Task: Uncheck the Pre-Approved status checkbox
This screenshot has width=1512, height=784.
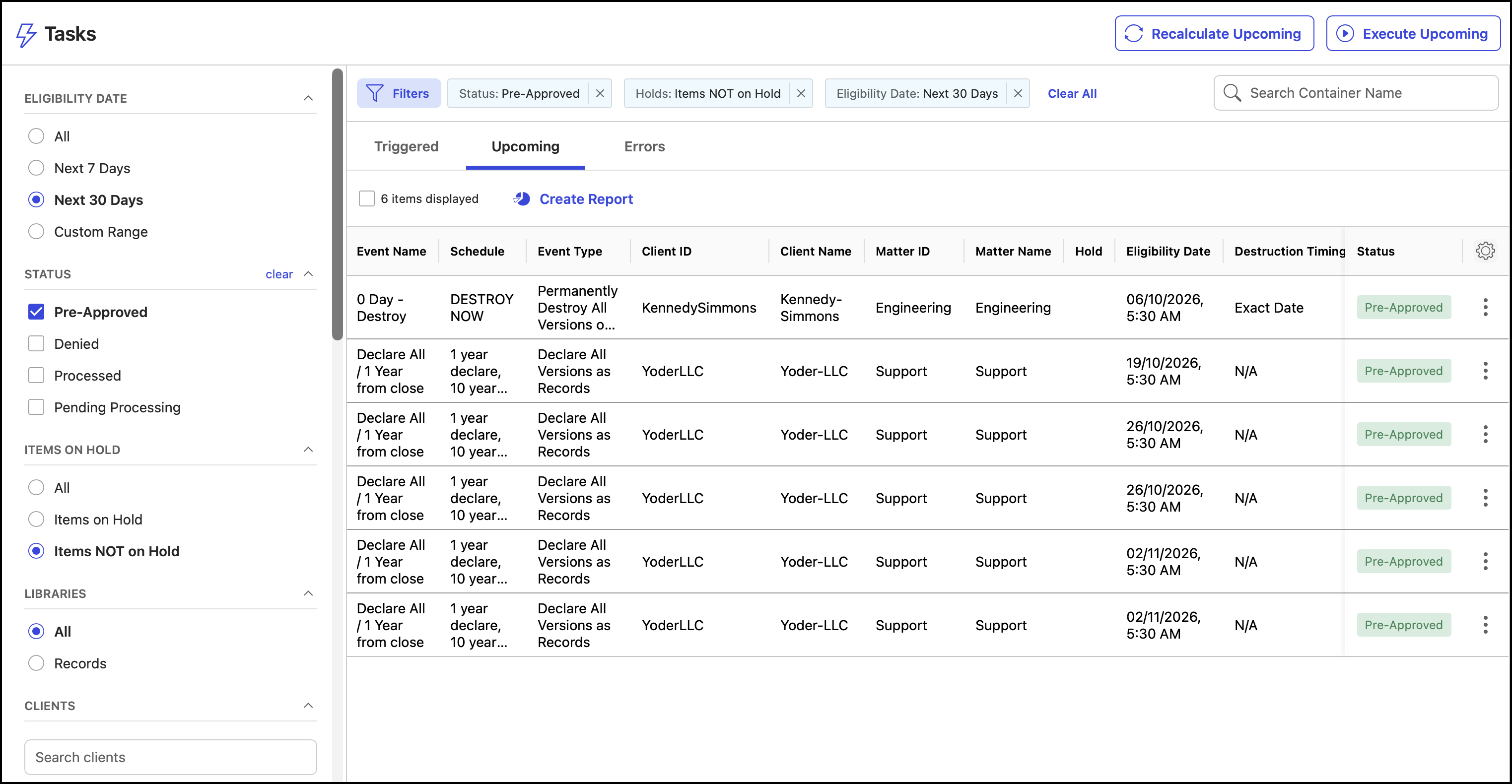Action: 36,312
